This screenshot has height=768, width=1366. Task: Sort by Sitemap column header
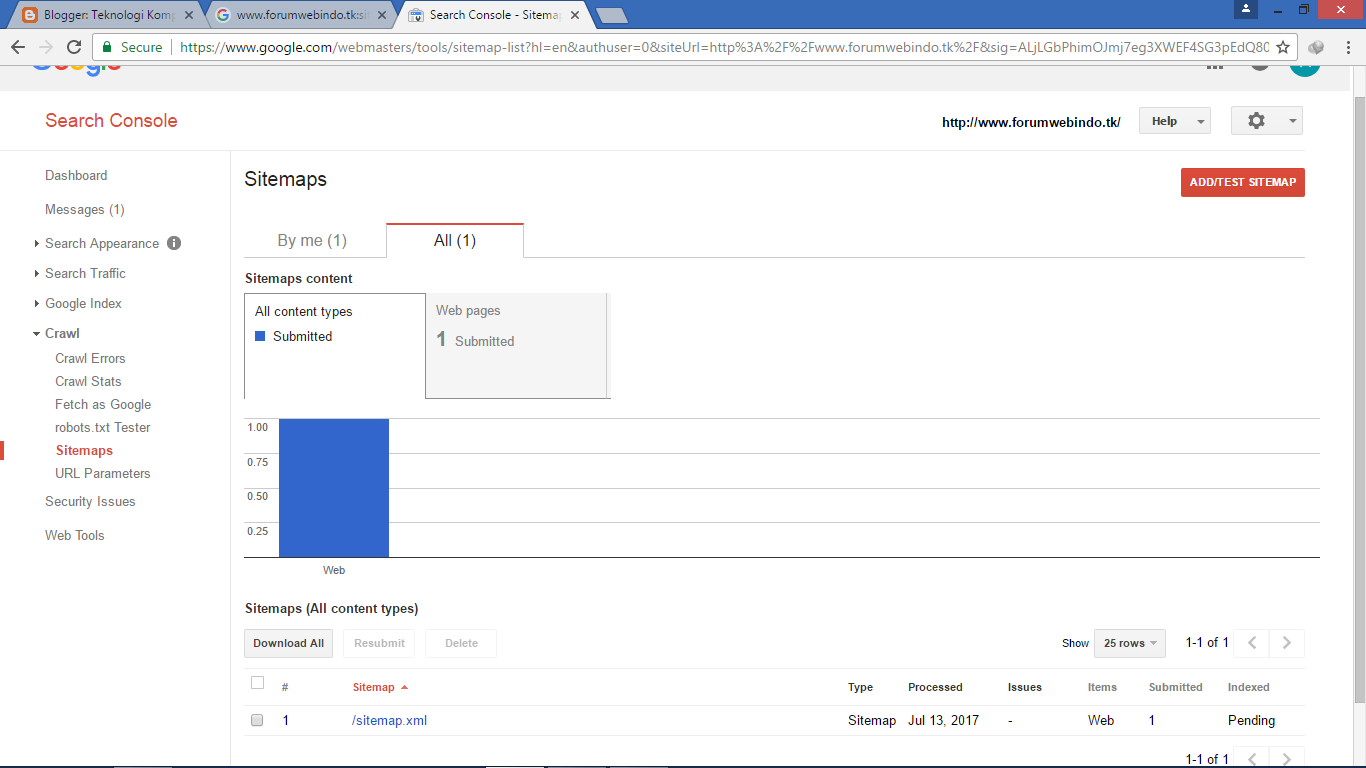coord(380,687)
